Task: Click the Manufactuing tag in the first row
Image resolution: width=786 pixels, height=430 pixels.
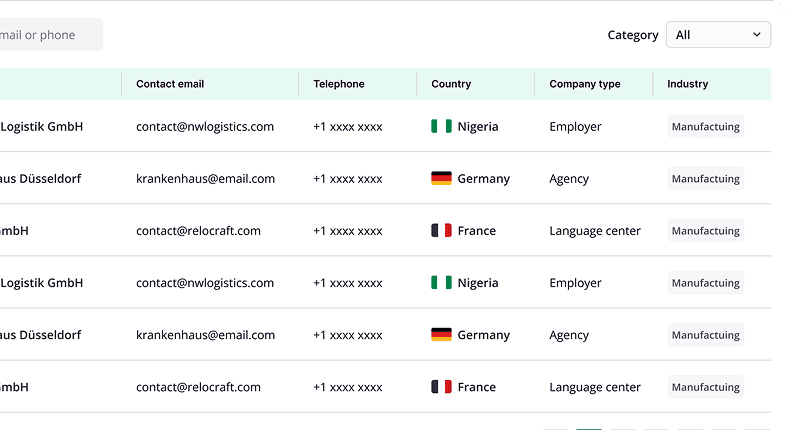Action: 706,127
